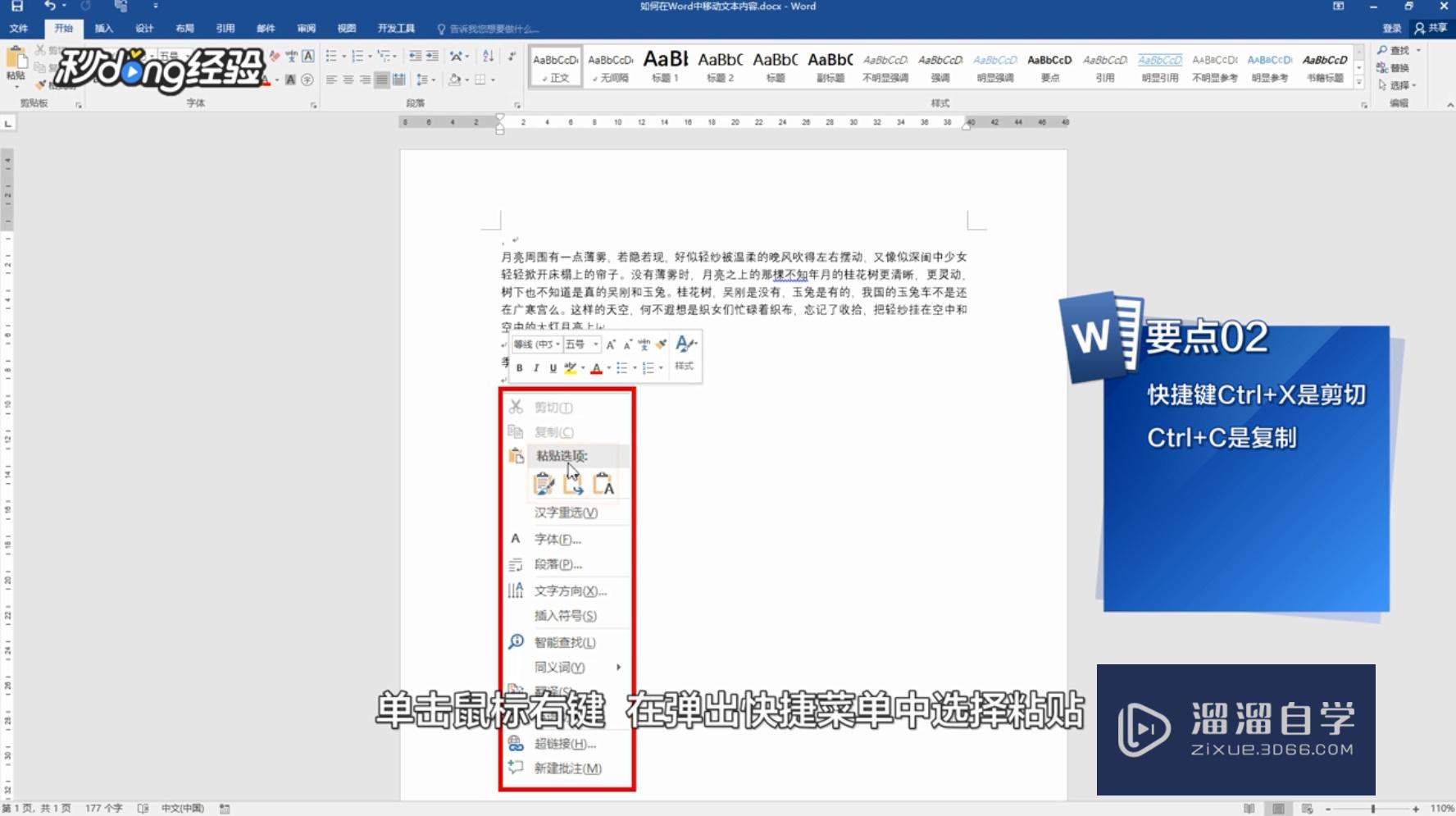Switch to web layout view in status bar
This screenshot has width=1456, height=816.
[1308, 809]
